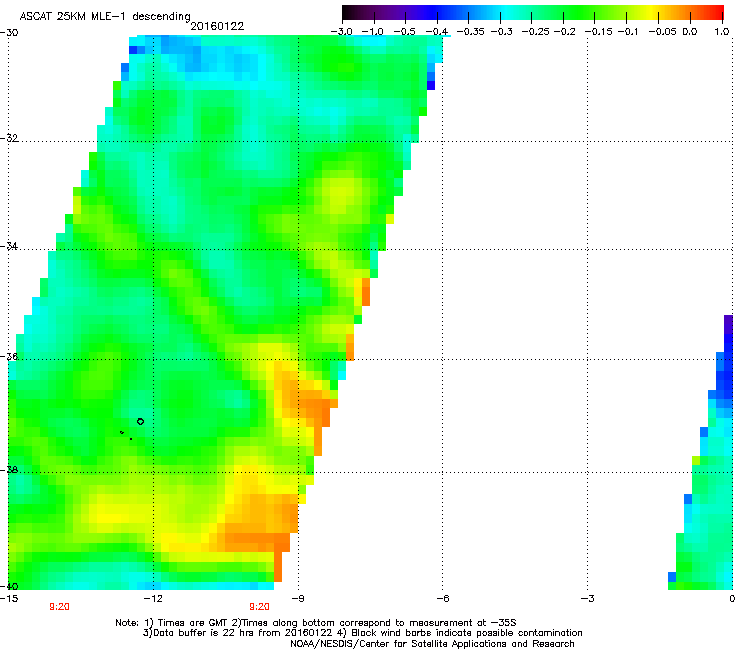
Task: Click the "-1.0" color scale label
Action: tap(372, 32)
